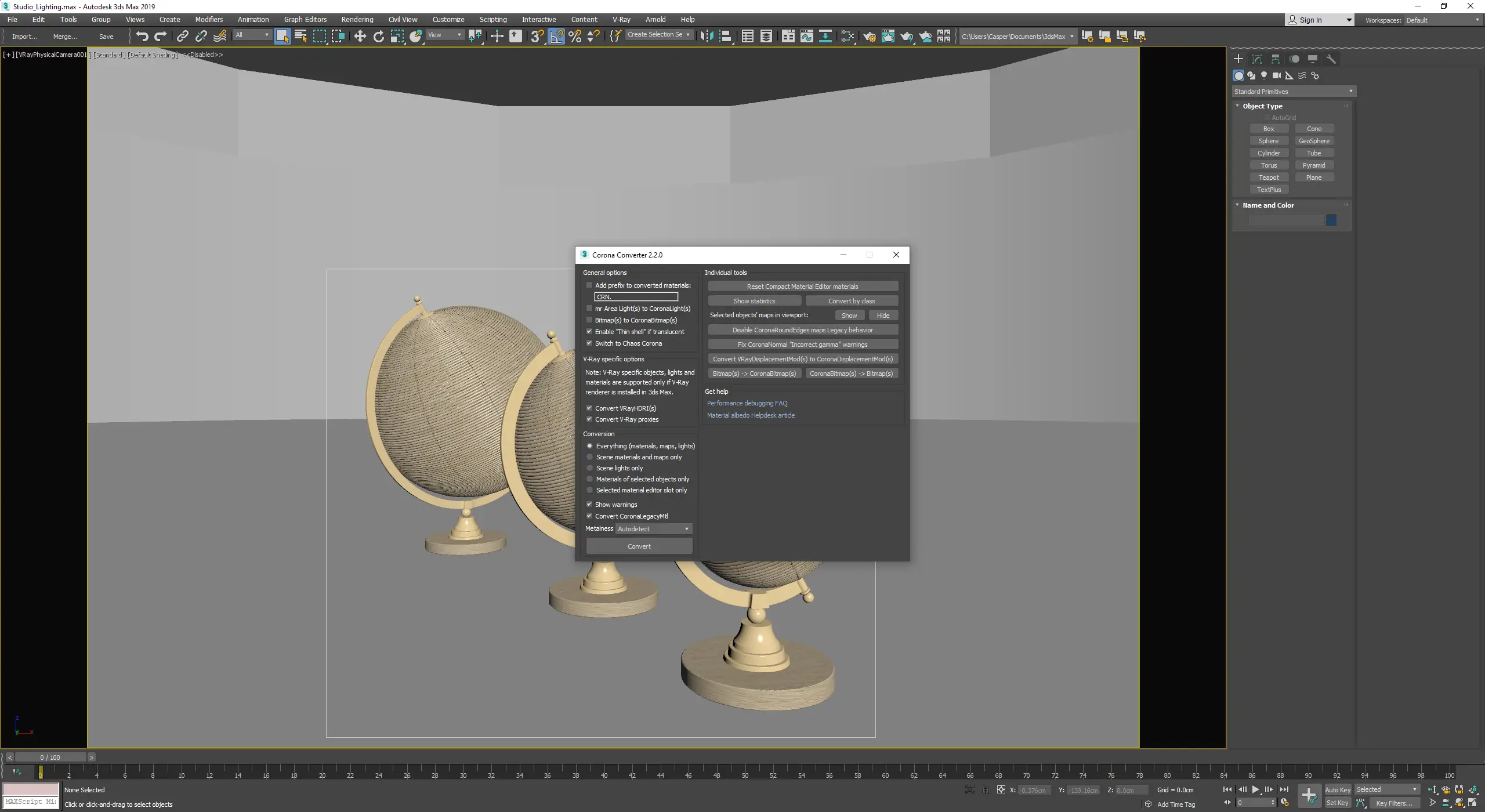1485x812 pixels.
Task: Click the Convert button
Action: pos(639,546)
